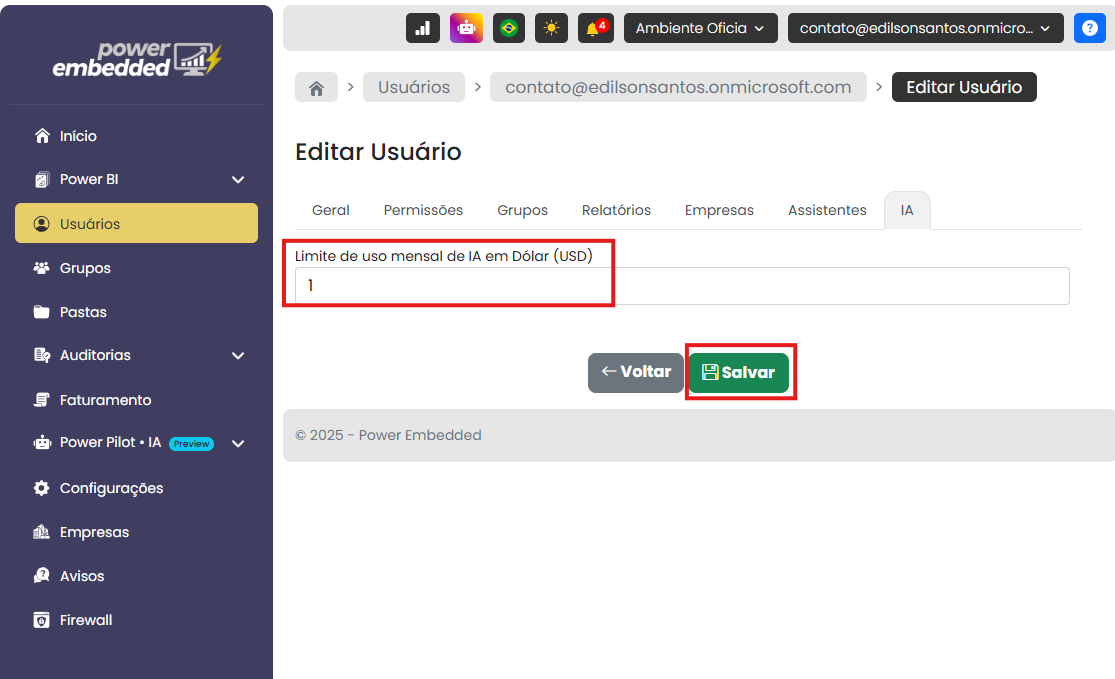Switch to the Assistentes tab
1115x679 pixels.
(827, 210)
